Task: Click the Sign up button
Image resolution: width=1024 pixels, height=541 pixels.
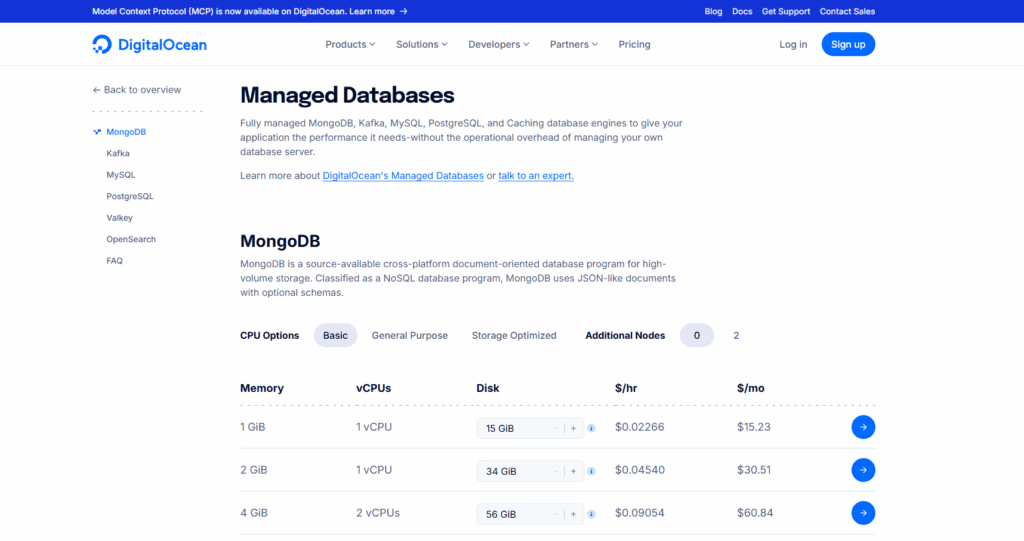Action: [x=848, y=44]
